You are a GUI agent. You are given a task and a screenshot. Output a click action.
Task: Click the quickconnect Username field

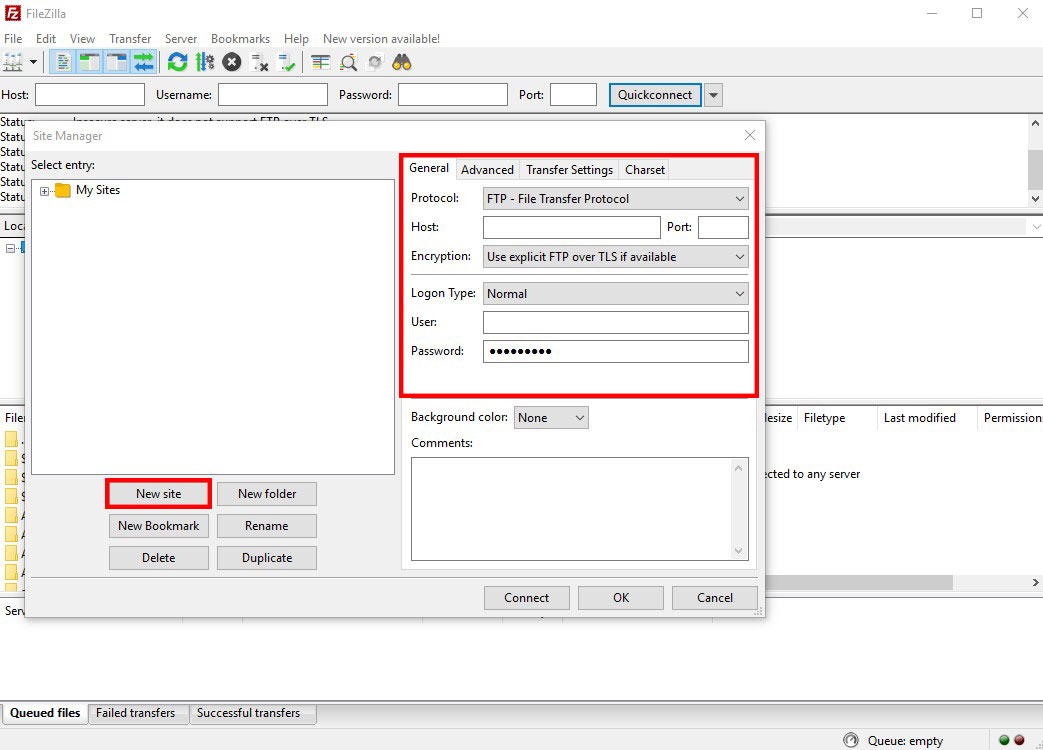[273, 94]
